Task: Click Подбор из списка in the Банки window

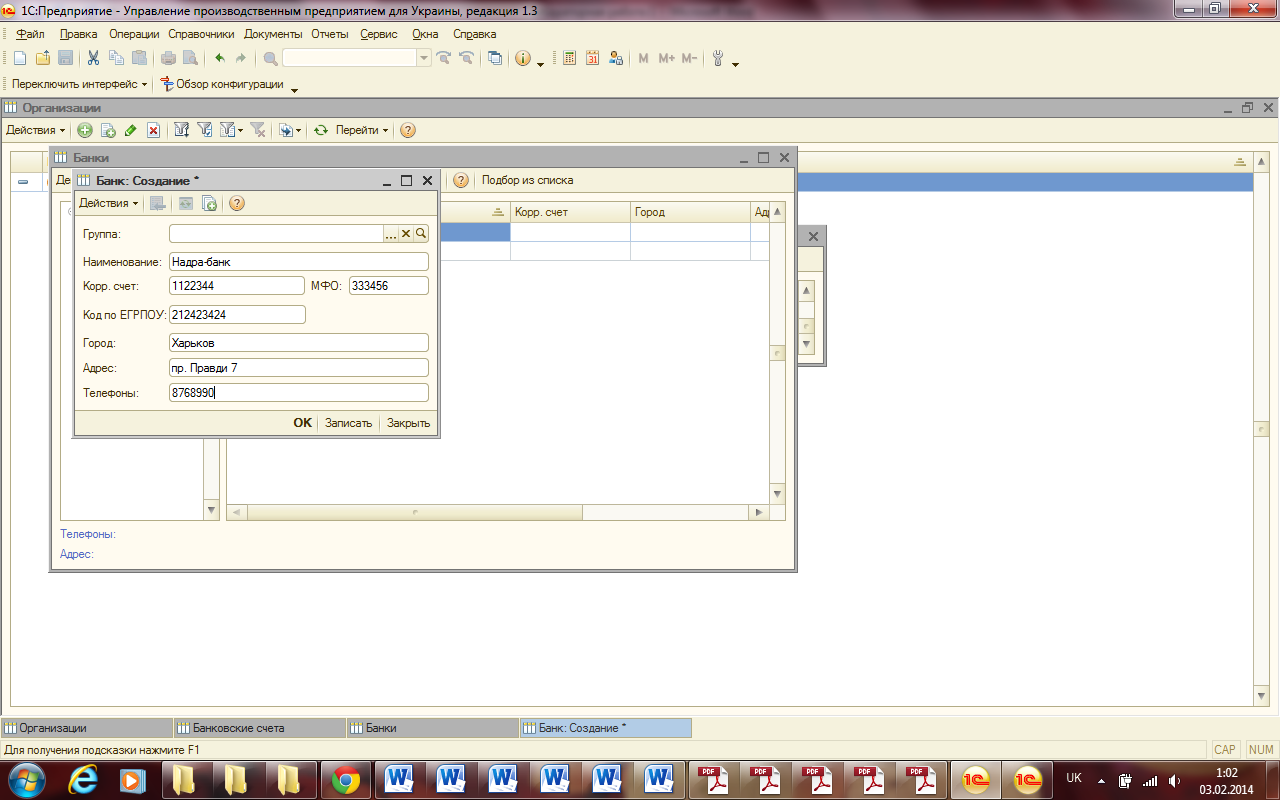Action: [527, 180]
